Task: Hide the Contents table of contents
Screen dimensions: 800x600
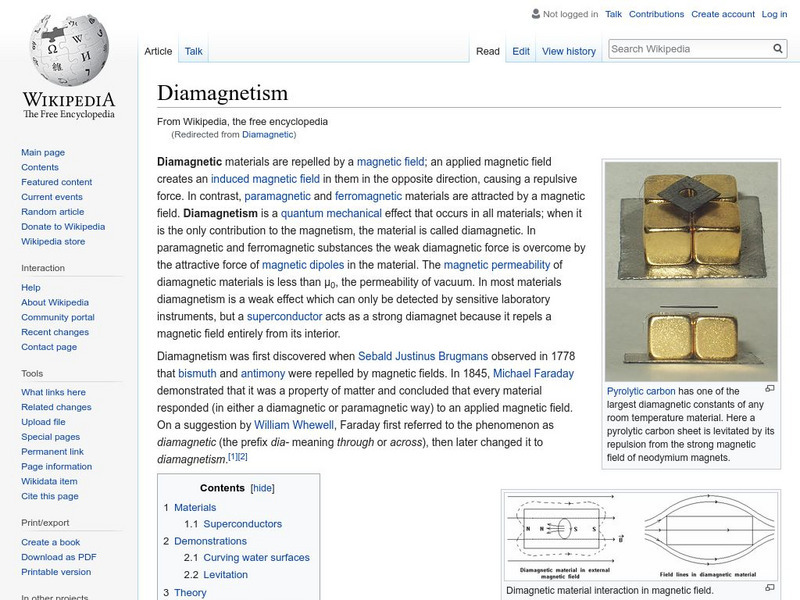Action: (262, 488)
